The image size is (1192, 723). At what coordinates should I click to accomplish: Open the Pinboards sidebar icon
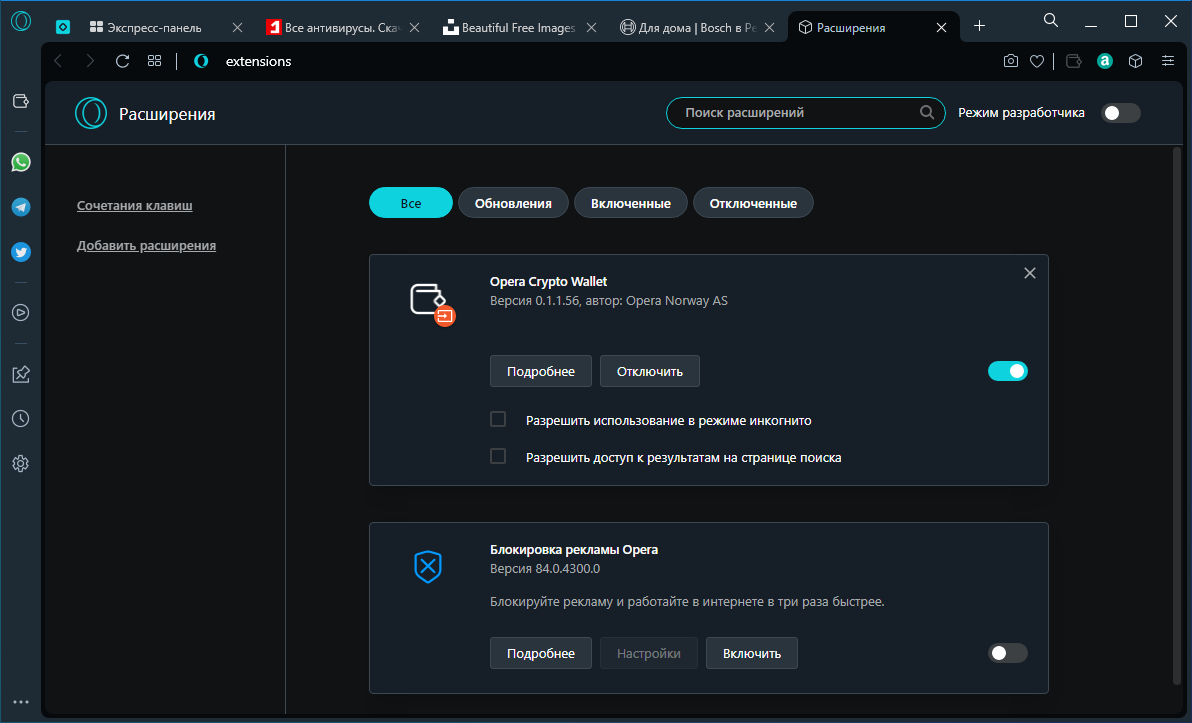point(21,373)
